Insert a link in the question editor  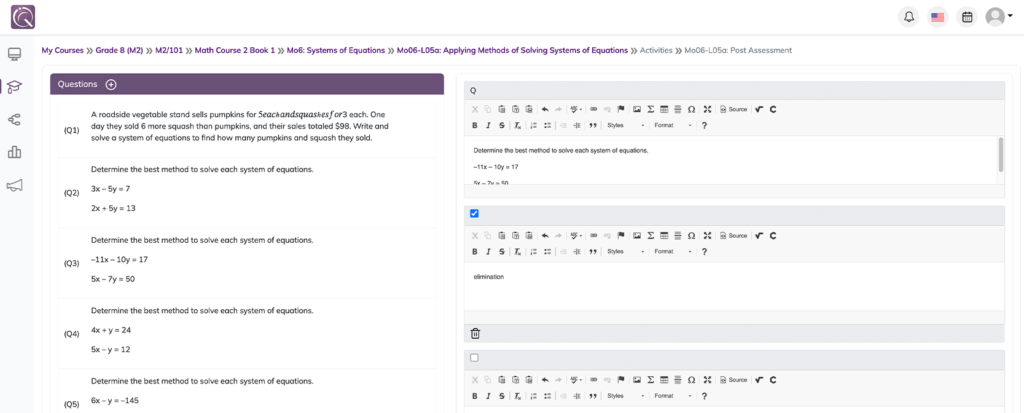[x=594, y=109]
